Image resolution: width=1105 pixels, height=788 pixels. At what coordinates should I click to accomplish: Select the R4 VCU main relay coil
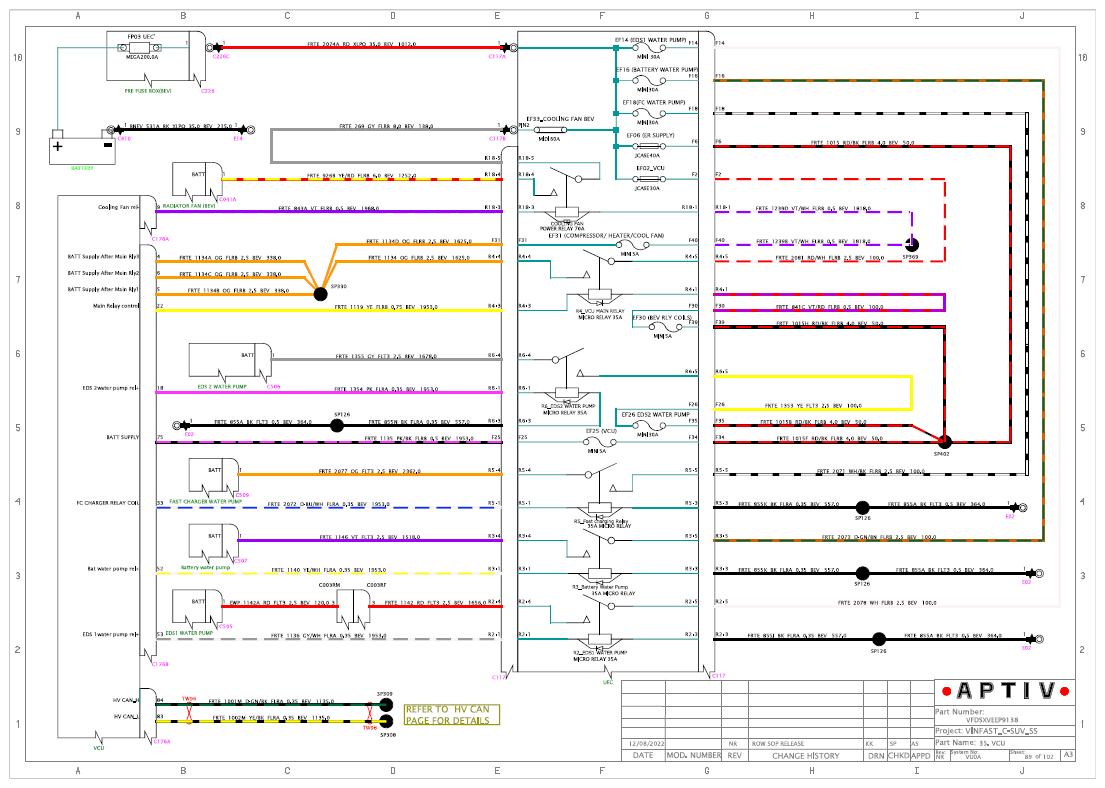[600, 295]
